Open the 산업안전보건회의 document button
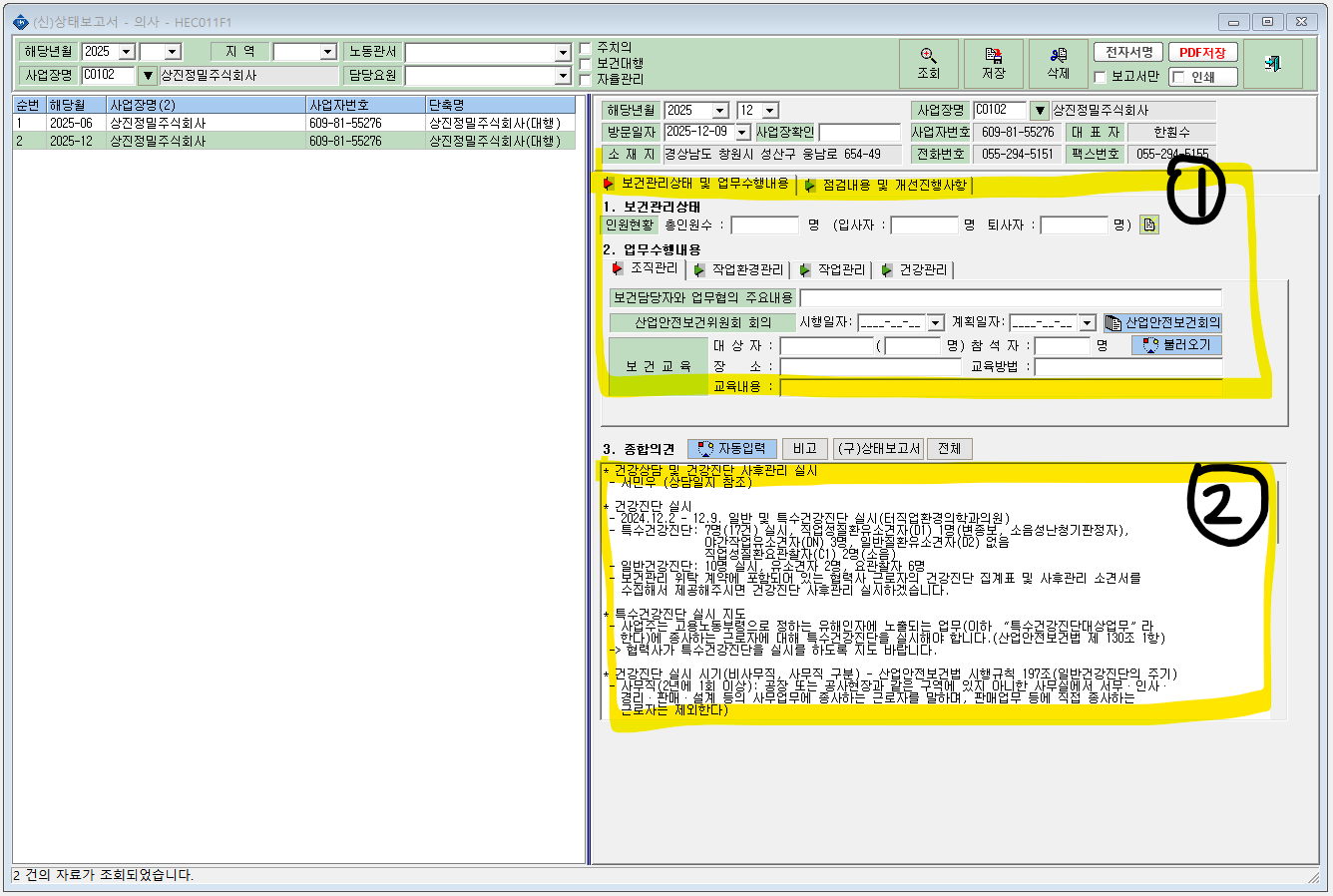The width and height of the screenshot is (1333, 896). click(1162, 322)
